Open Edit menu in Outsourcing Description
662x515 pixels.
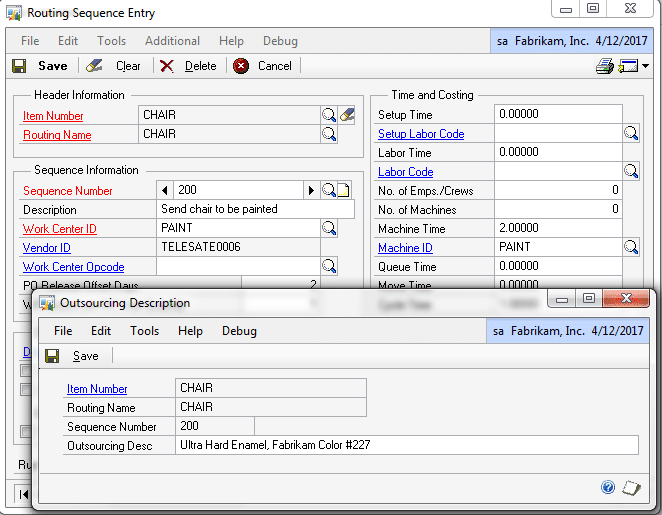[101, 331]
